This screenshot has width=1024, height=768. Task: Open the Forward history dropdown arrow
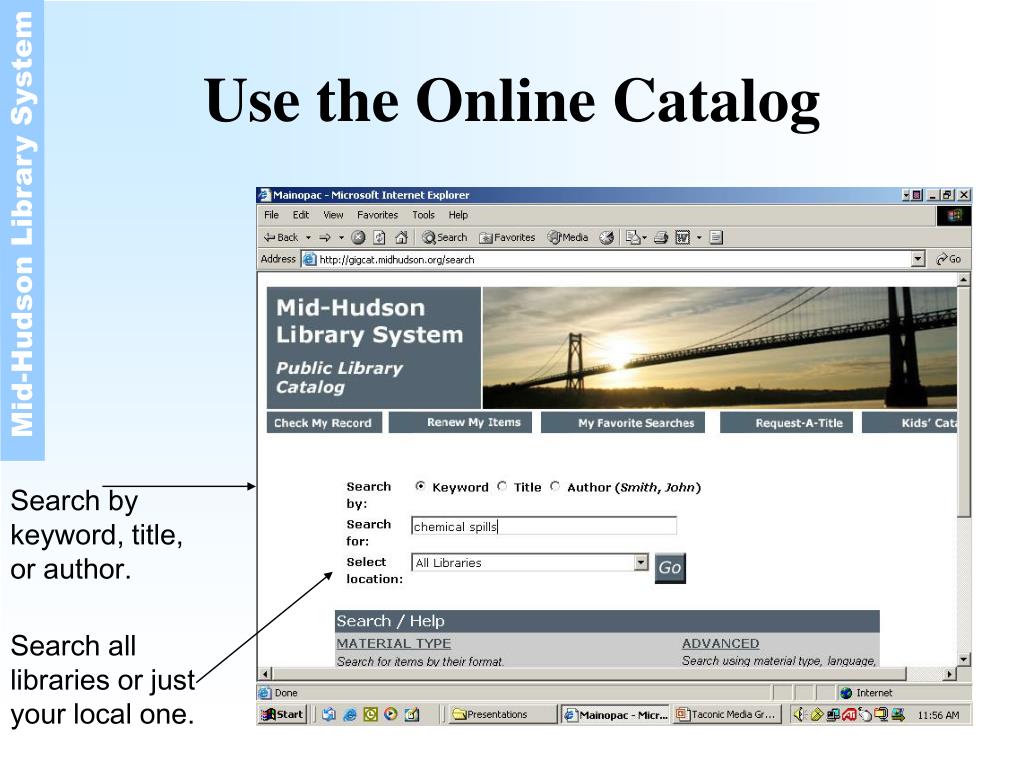coord(341,238)
